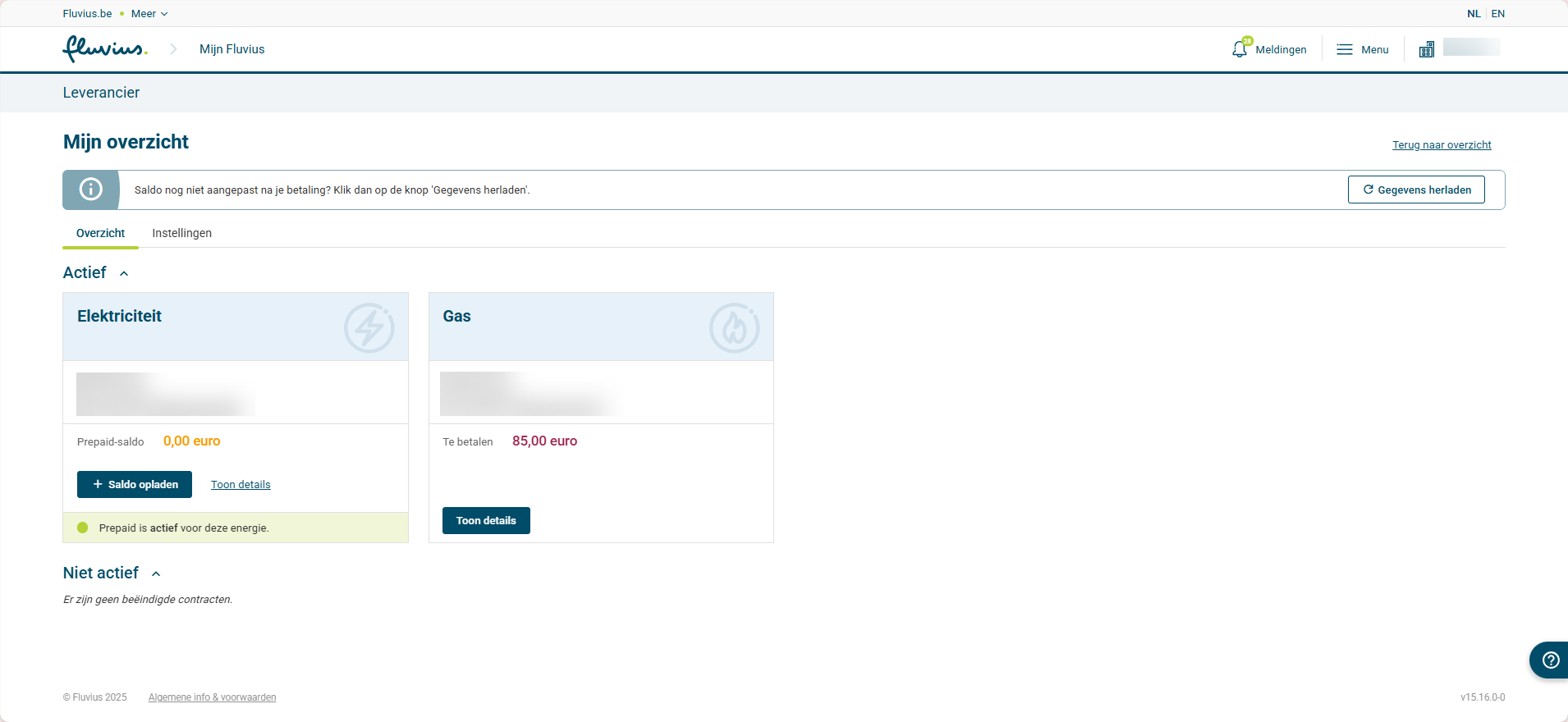Click the building account icon

1427,49
